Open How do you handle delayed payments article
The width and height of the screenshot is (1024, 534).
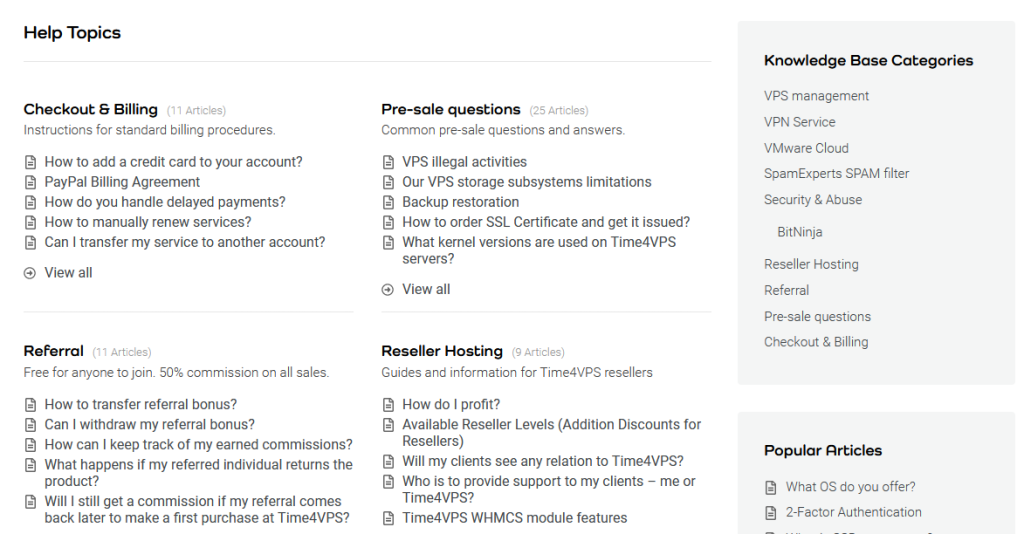165,202
